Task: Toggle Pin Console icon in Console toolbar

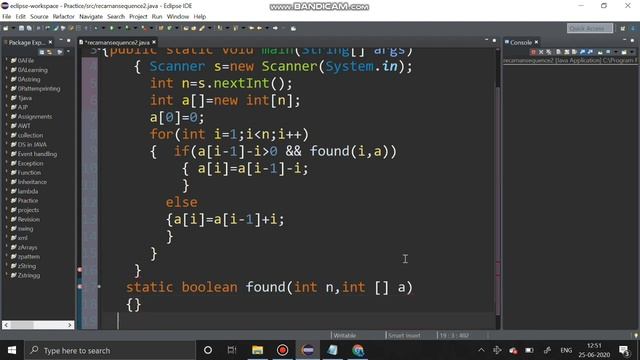Action: [600, 52]
